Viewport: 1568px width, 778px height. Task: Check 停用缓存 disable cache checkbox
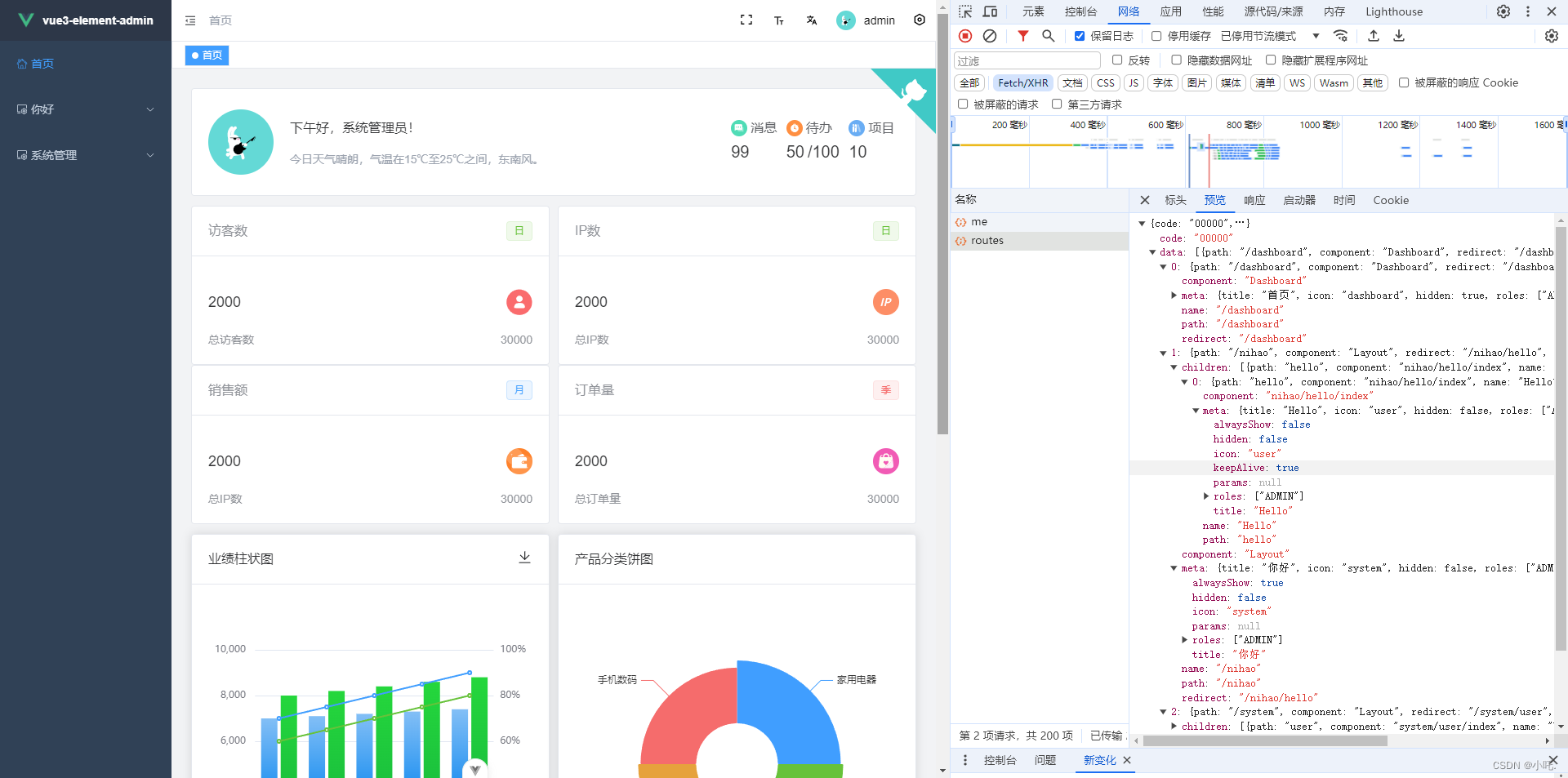(1156, 36)
